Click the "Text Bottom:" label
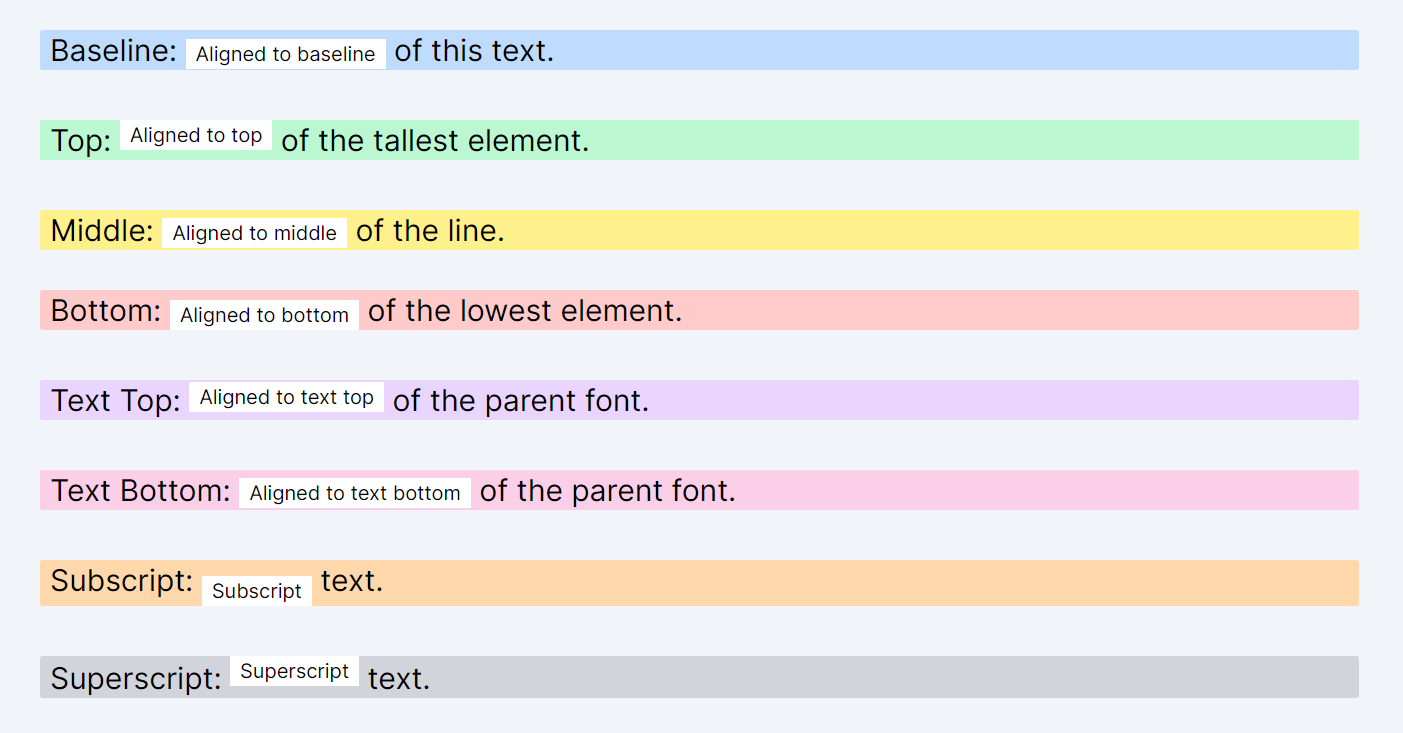 point(141,491)
